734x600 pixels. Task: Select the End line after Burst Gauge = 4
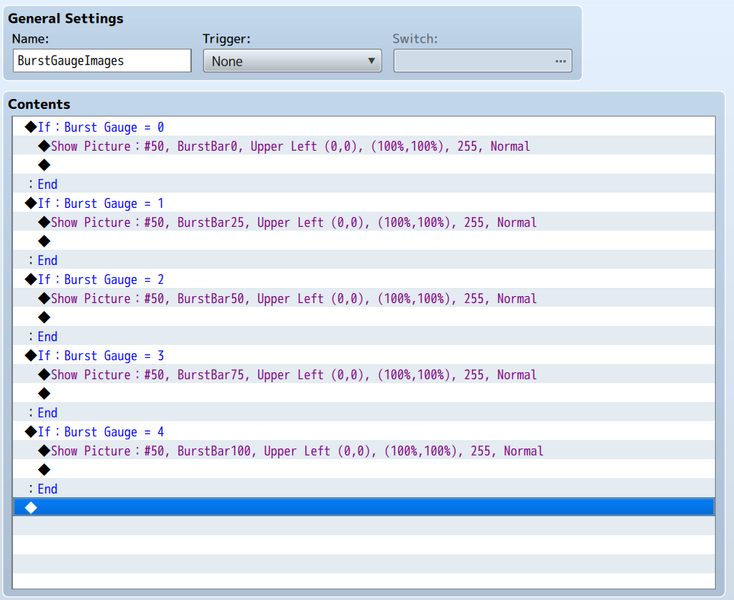tap(46, 489)
